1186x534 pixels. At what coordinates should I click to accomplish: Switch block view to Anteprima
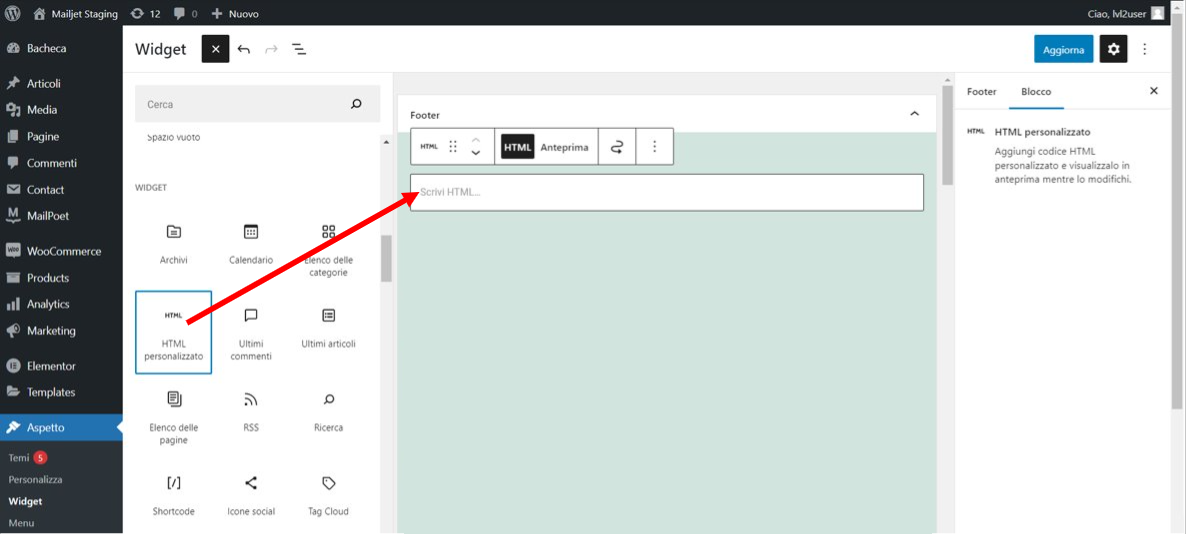(564, 147)
